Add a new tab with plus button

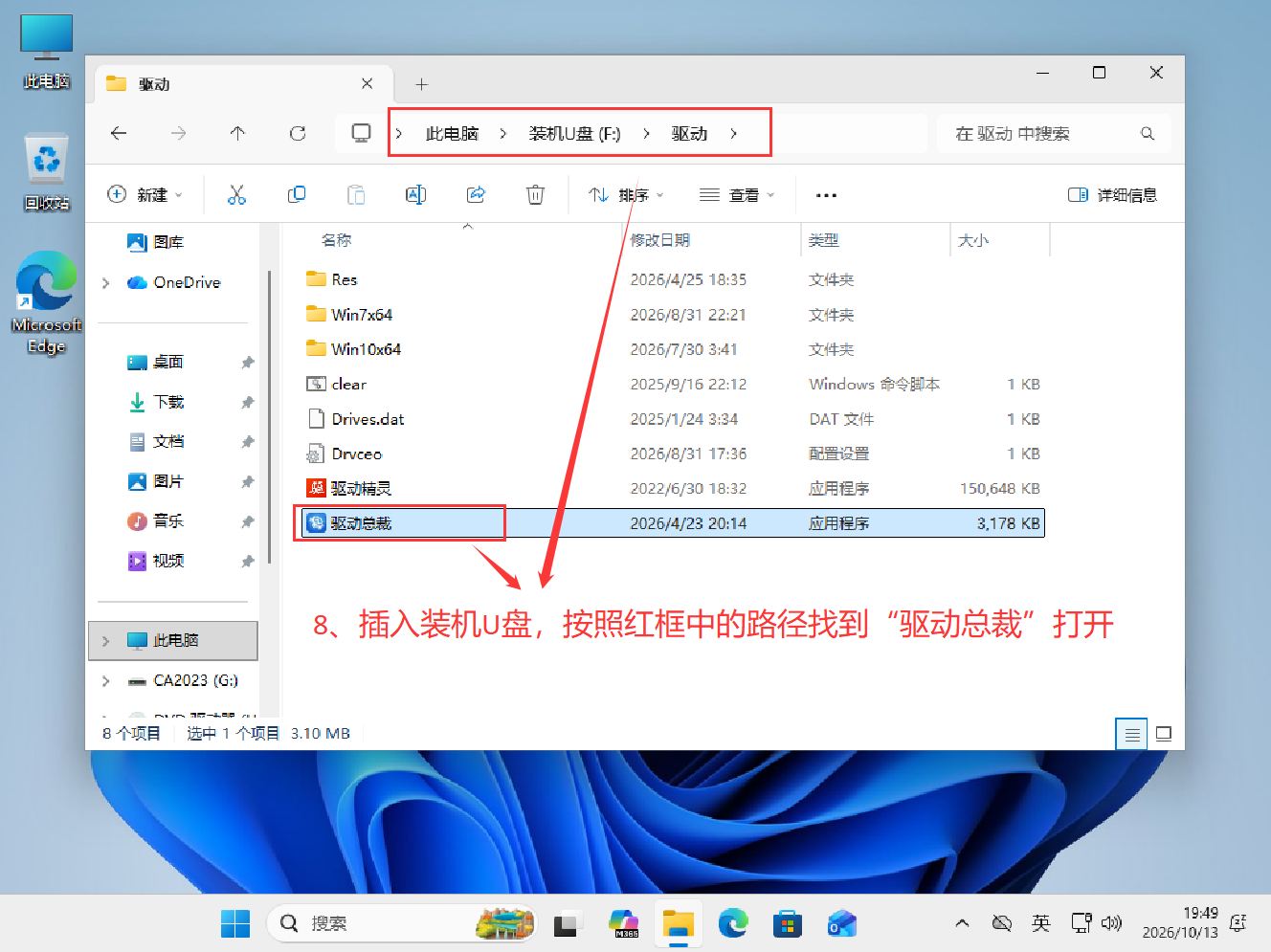tap(421, 84)
